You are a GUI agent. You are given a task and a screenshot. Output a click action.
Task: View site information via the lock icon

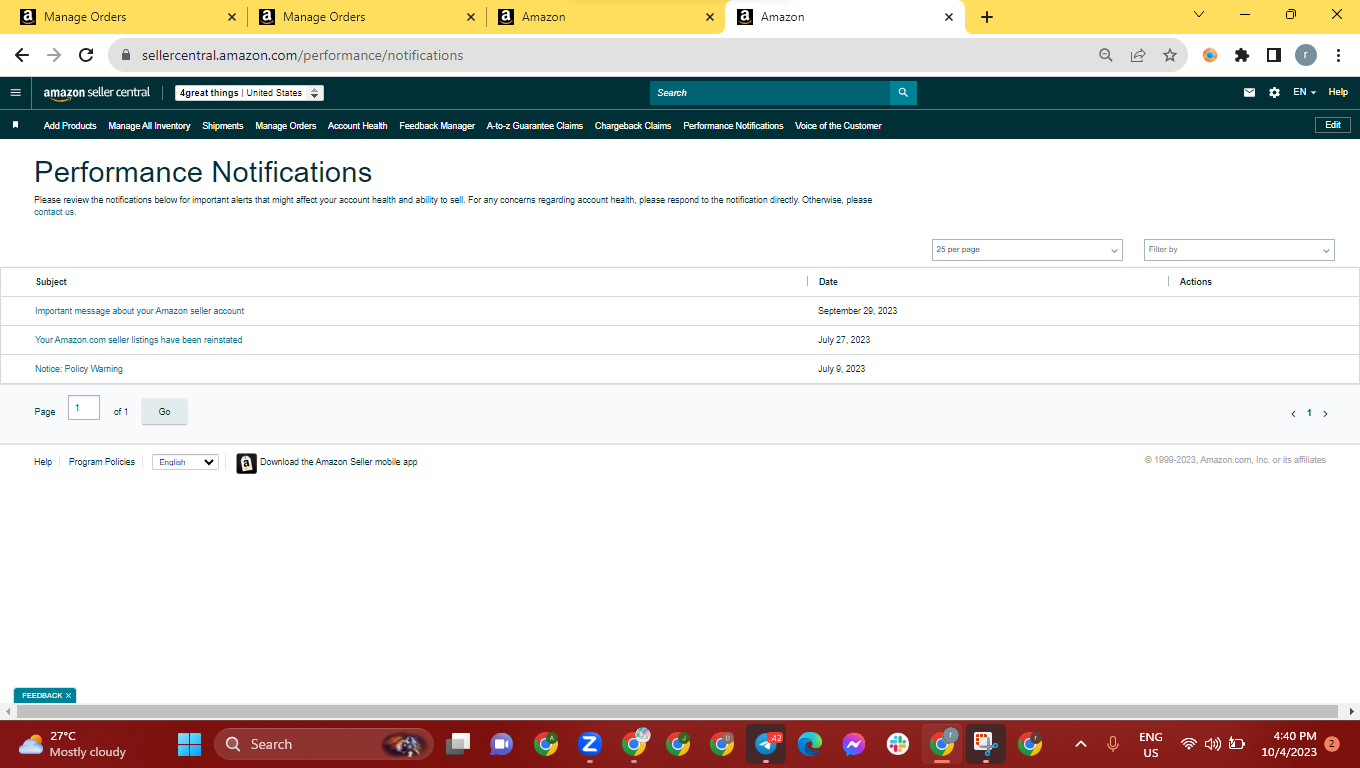pyautogui.click(x=126, y=56)
